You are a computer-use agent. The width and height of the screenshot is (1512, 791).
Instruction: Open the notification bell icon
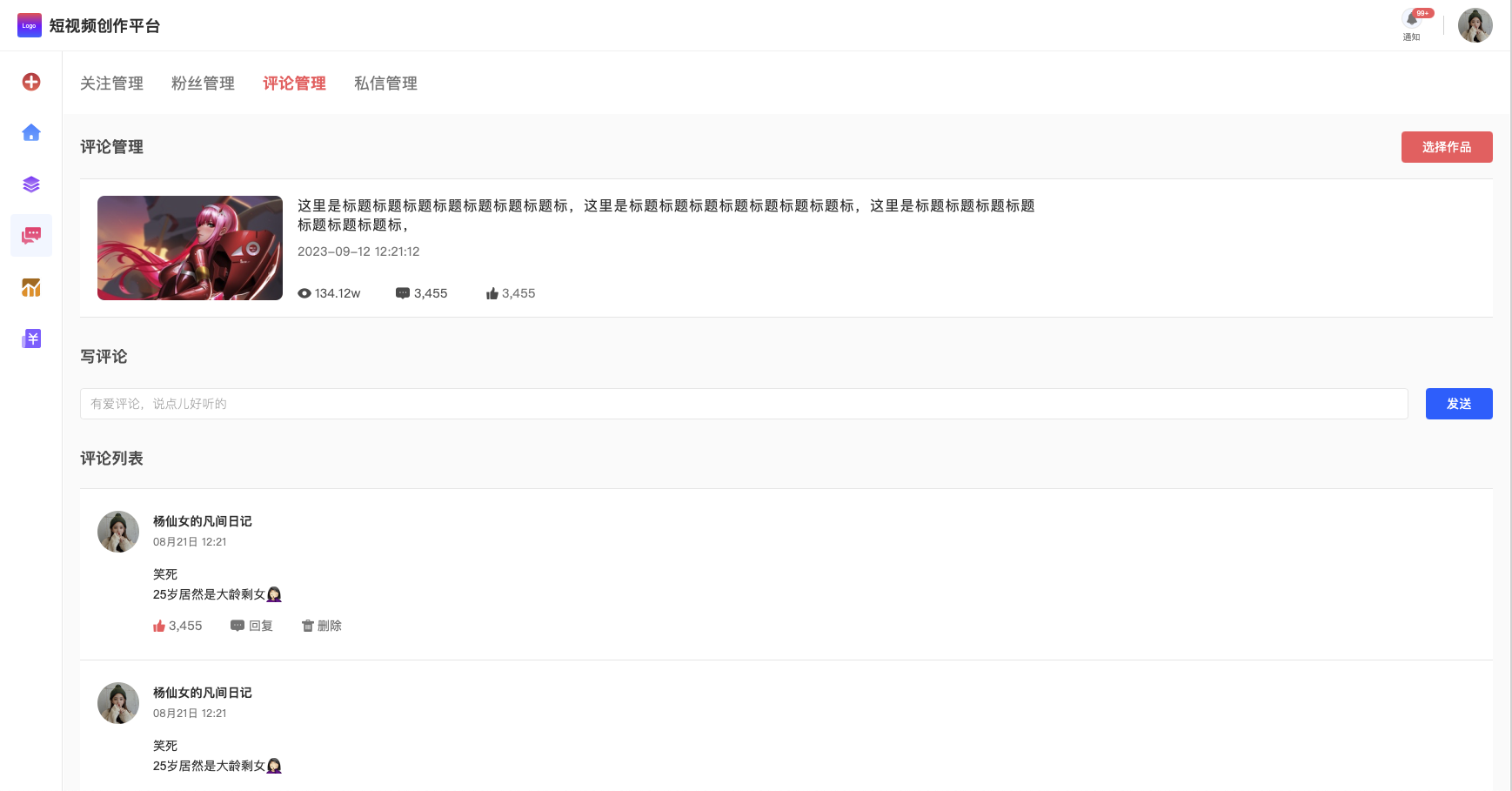1412,20
